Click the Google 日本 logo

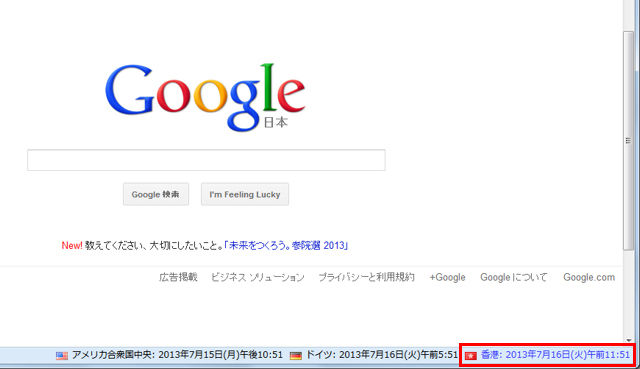205,97
